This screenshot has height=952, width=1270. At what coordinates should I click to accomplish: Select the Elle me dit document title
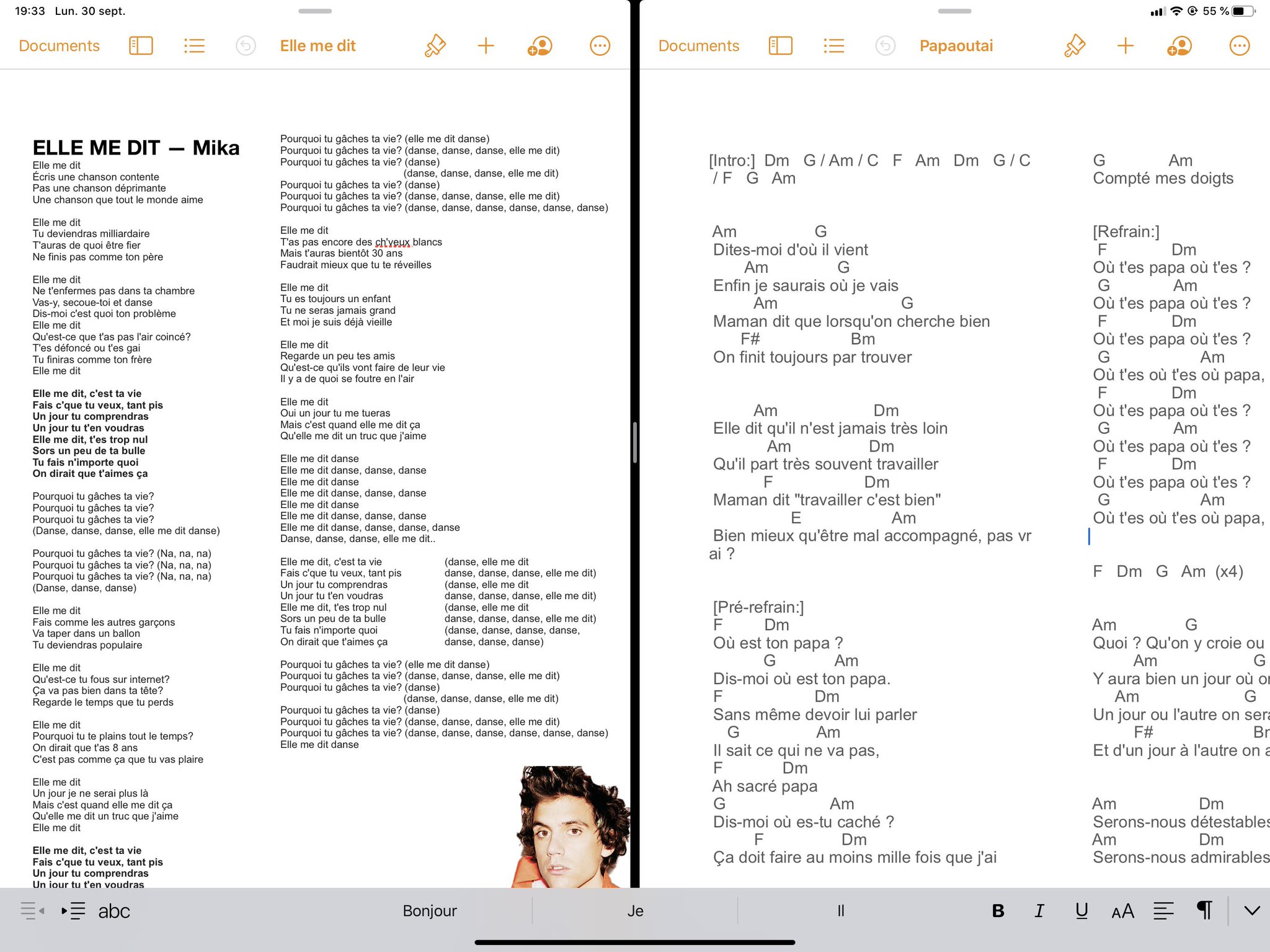click(317, 46)
